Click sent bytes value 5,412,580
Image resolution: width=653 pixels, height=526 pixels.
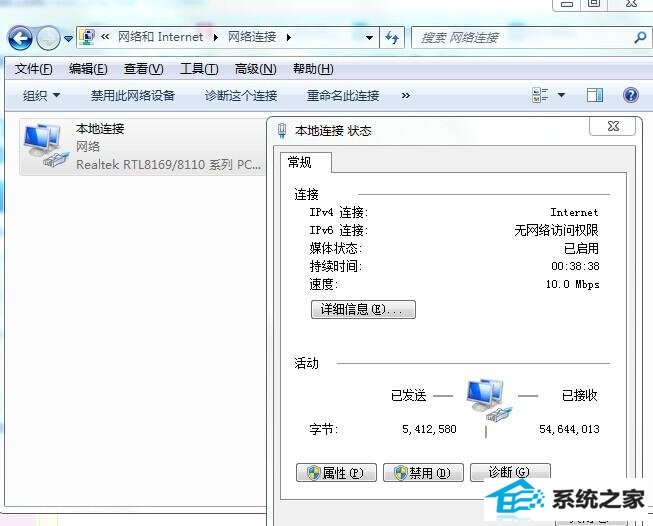(x=429, y=429)
